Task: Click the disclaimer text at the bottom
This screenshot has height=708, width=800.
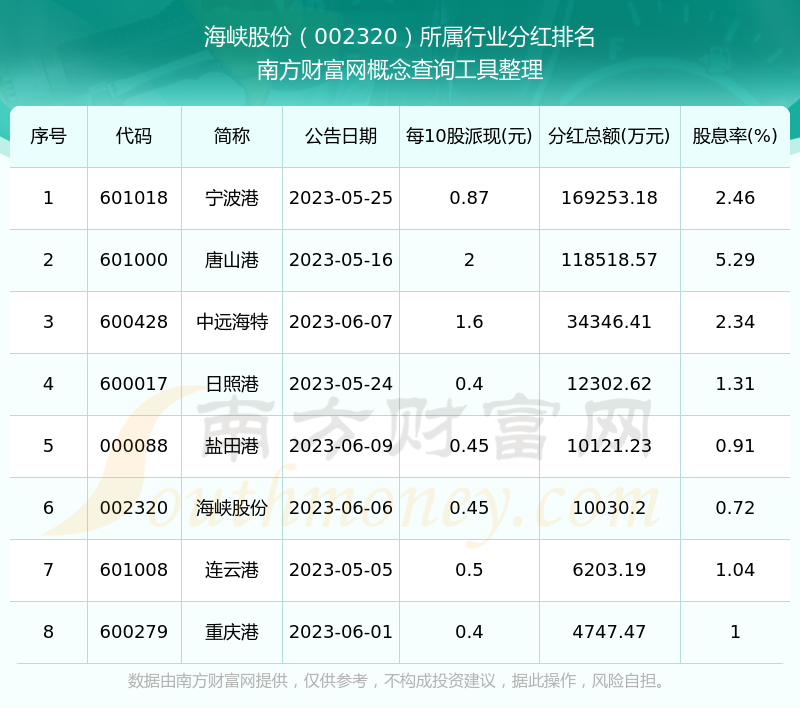Action: (400, 682)
